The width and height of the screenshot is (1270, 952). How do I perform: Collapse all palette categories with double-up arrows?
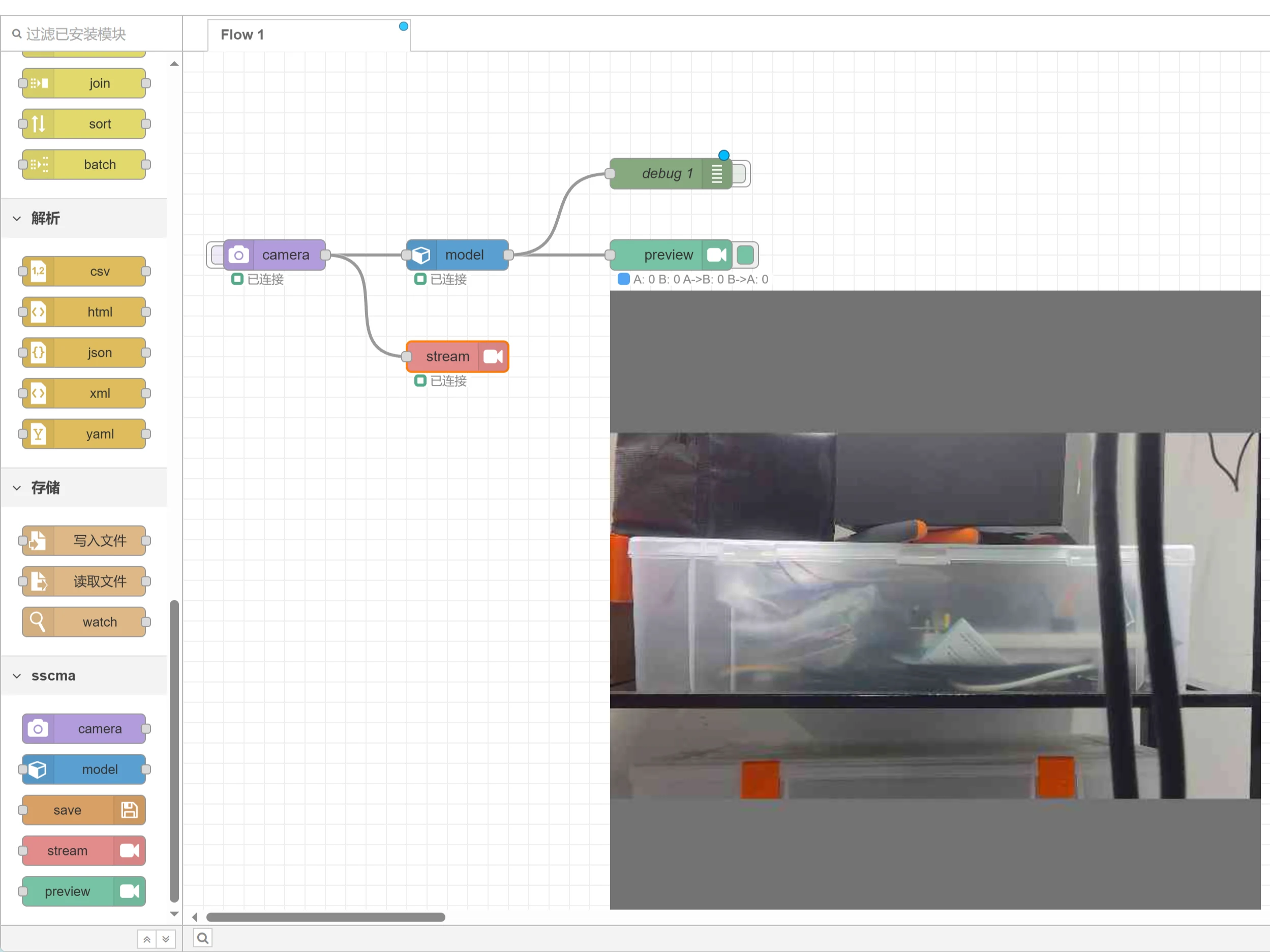147,939
